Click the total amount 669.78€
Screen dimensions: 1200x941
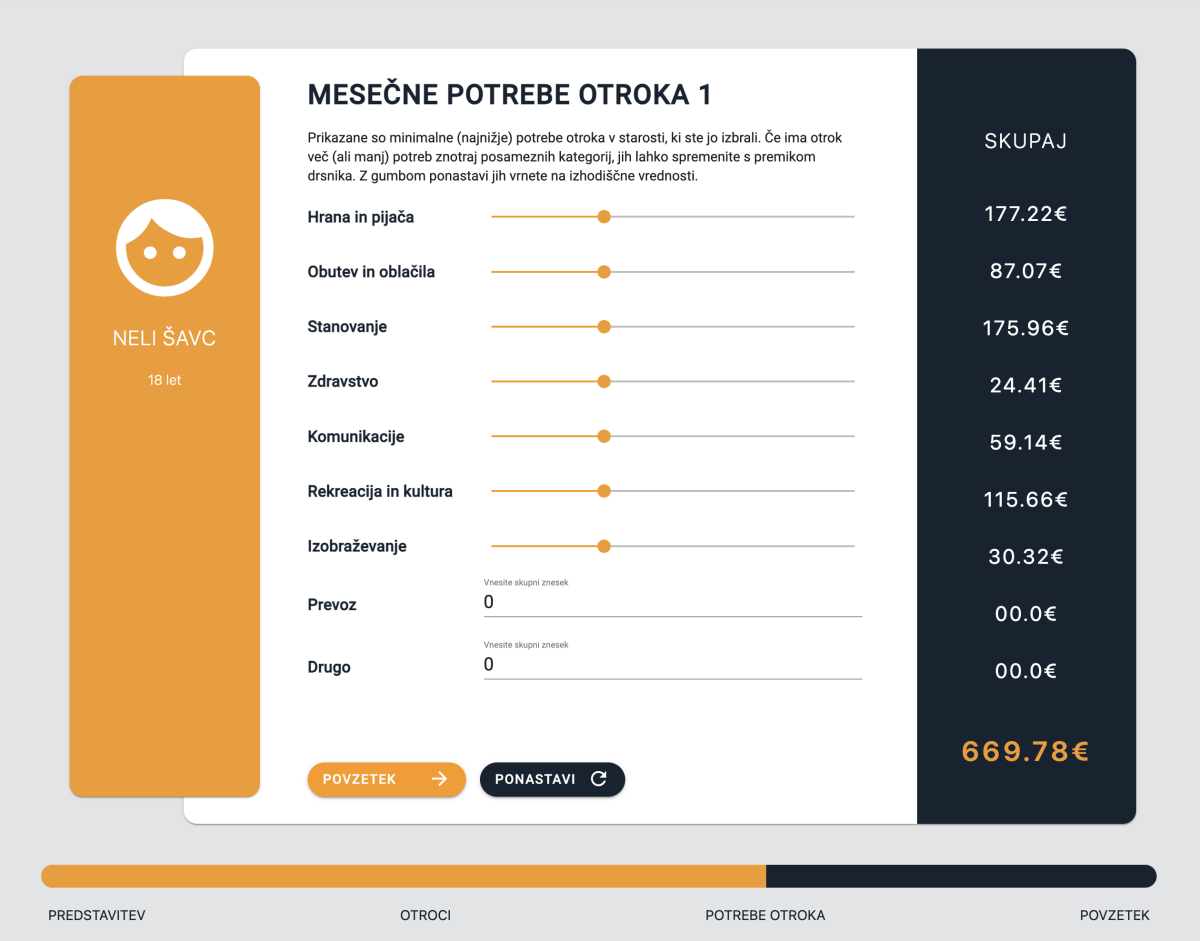tap(1025, 752)
